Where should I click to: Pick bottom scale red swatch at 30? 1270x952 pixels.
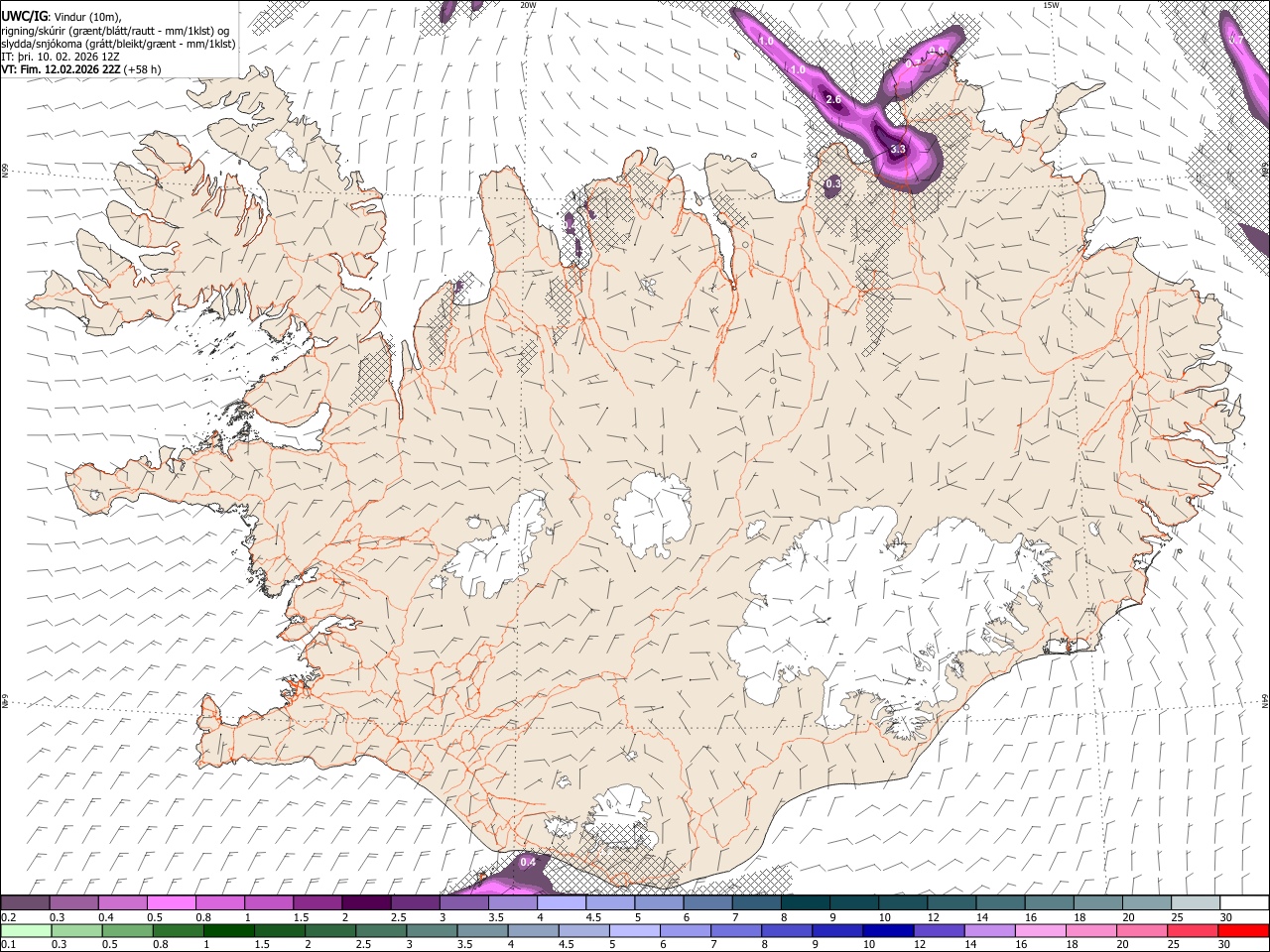click(1244, 930)
